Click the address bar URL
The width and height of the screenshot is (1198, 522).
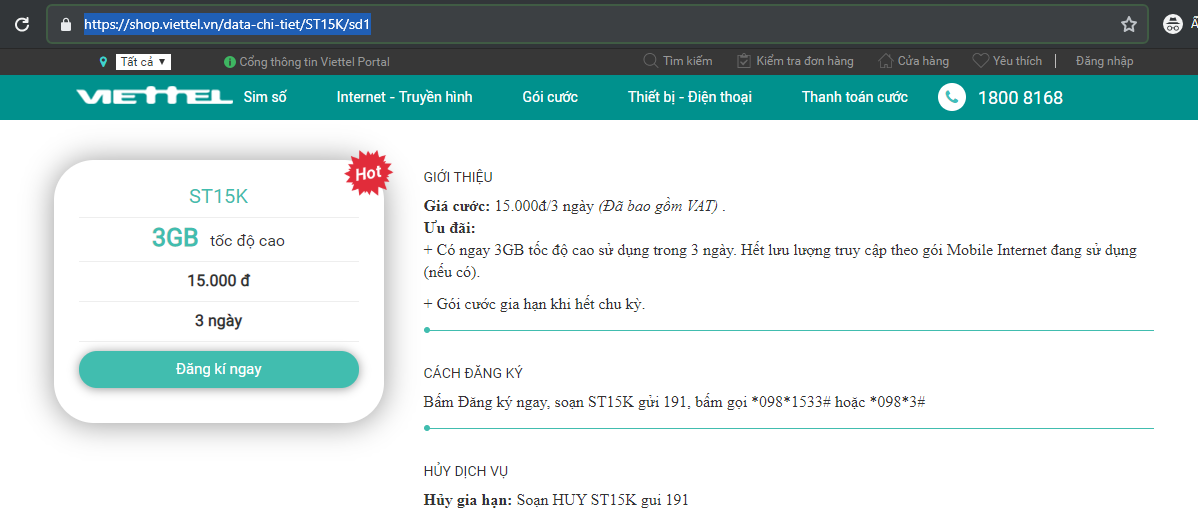point(227,24)
